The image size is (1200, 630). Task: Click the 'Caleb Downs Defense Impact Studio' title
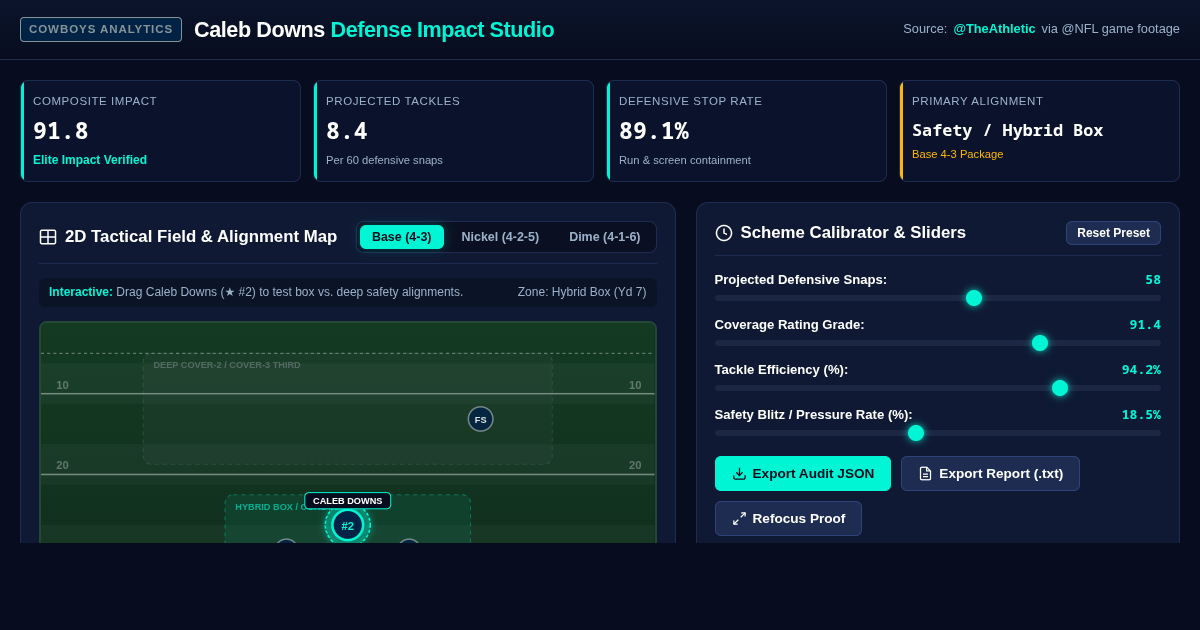pos(374,30)
